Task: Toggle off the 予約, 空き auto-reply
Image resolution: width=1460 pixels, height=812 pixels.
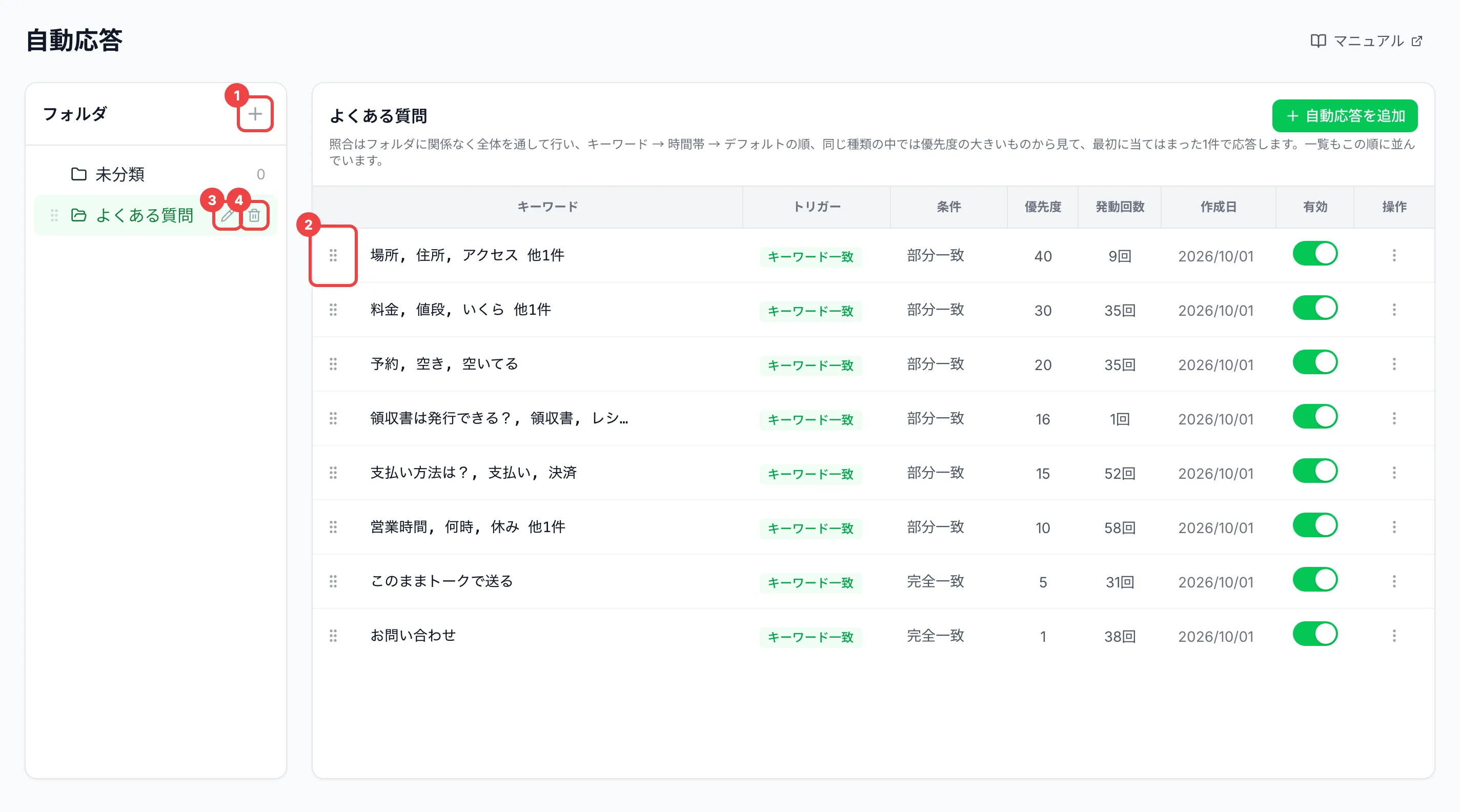Action: tap(1315, 362)
